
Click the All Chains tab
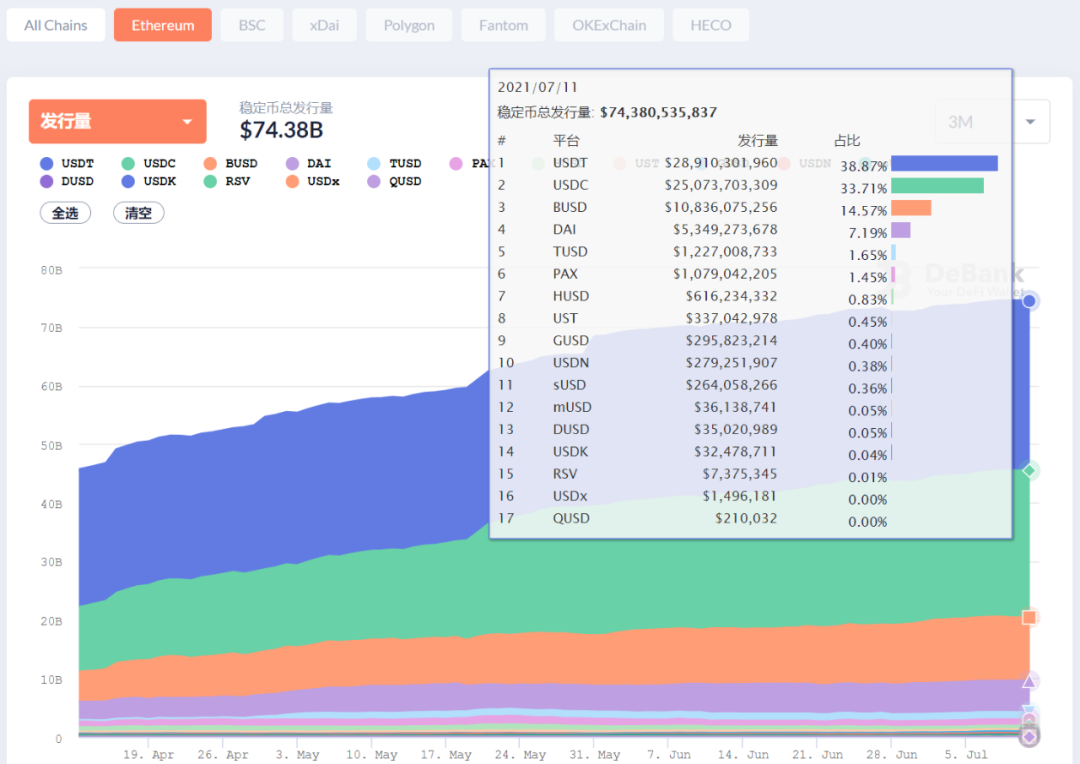(56, 25)
